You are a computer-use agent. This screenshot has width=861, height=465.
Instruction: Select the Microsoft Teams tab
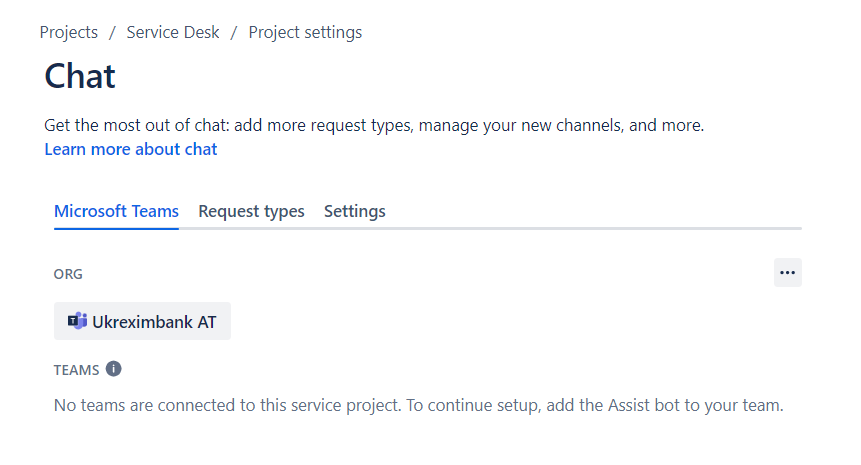click(x=116, y=211)
